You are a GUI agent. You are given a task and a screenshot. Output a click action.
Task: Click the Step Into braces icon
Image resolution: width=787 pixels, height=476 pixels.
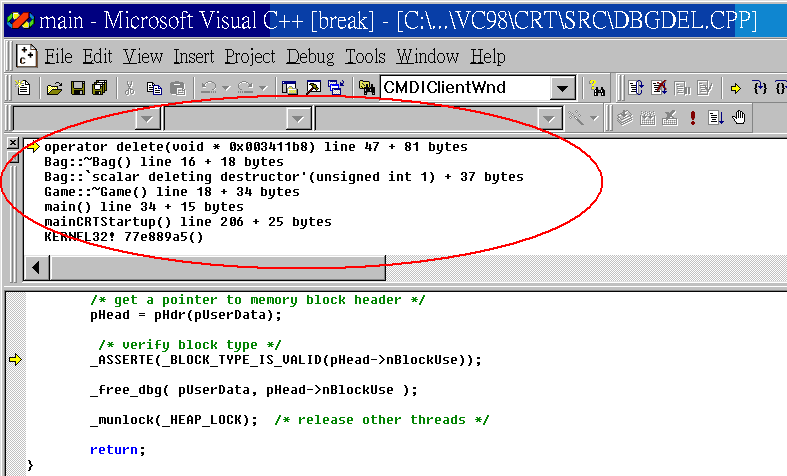(760, 88)
